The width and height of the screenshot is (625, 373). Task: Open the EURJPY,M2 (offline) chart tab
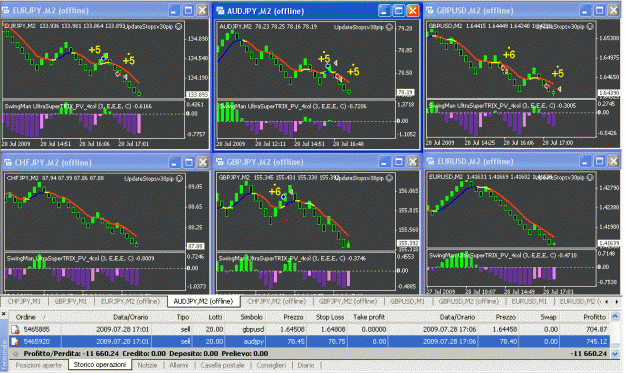[130, 301]
